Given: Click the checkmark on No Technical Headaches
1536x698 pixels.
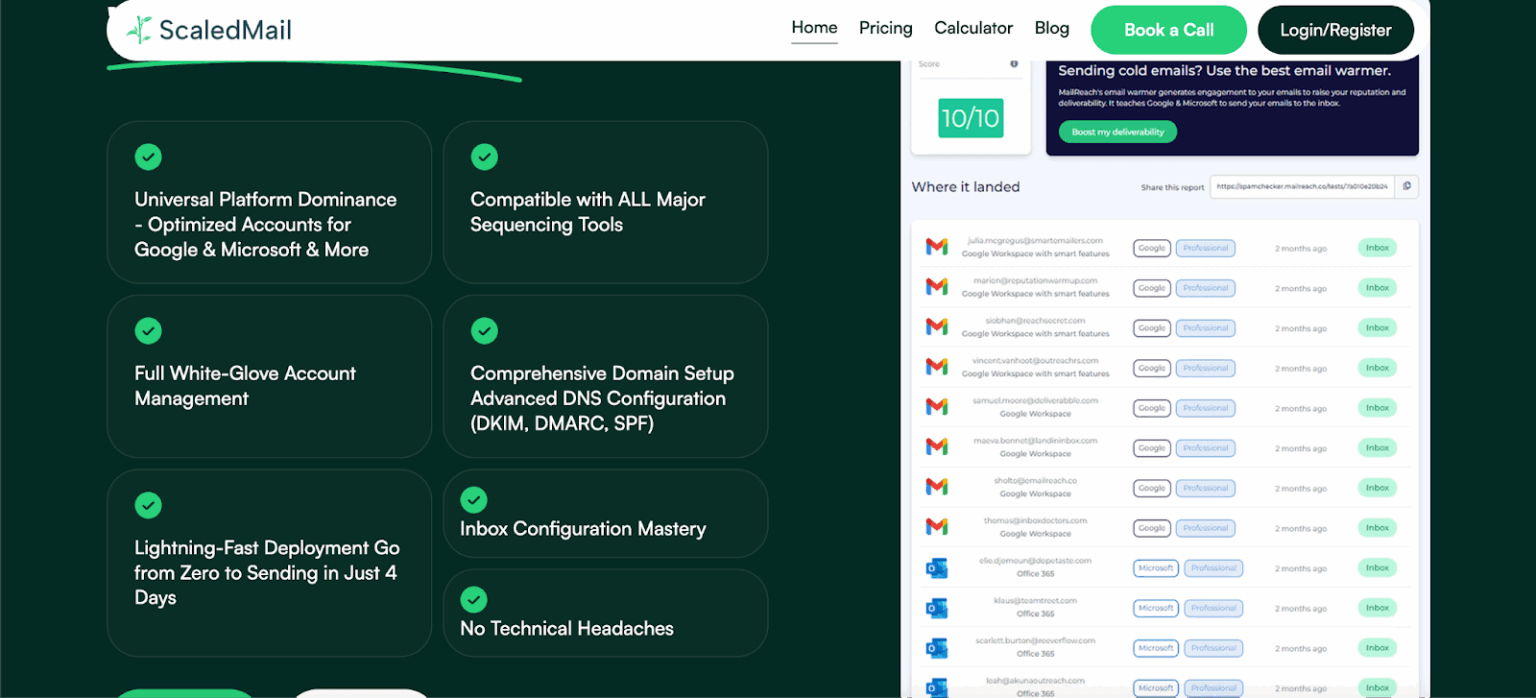Looking at the screenshot, I should 474,600.
